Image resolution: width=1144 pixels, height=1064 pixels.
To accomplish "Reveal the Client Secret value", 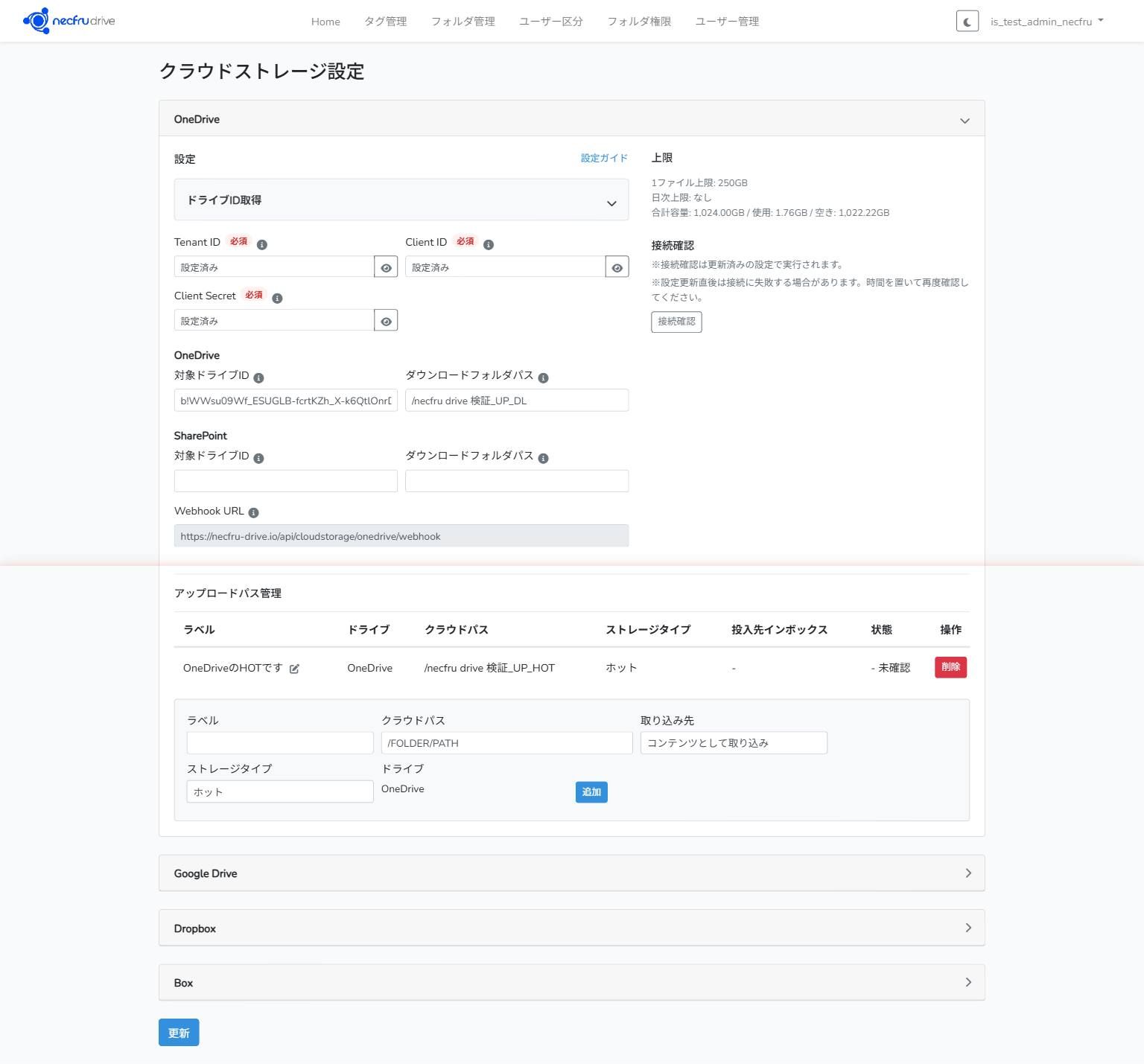I will pyautogui.click(x=386, y=321).
